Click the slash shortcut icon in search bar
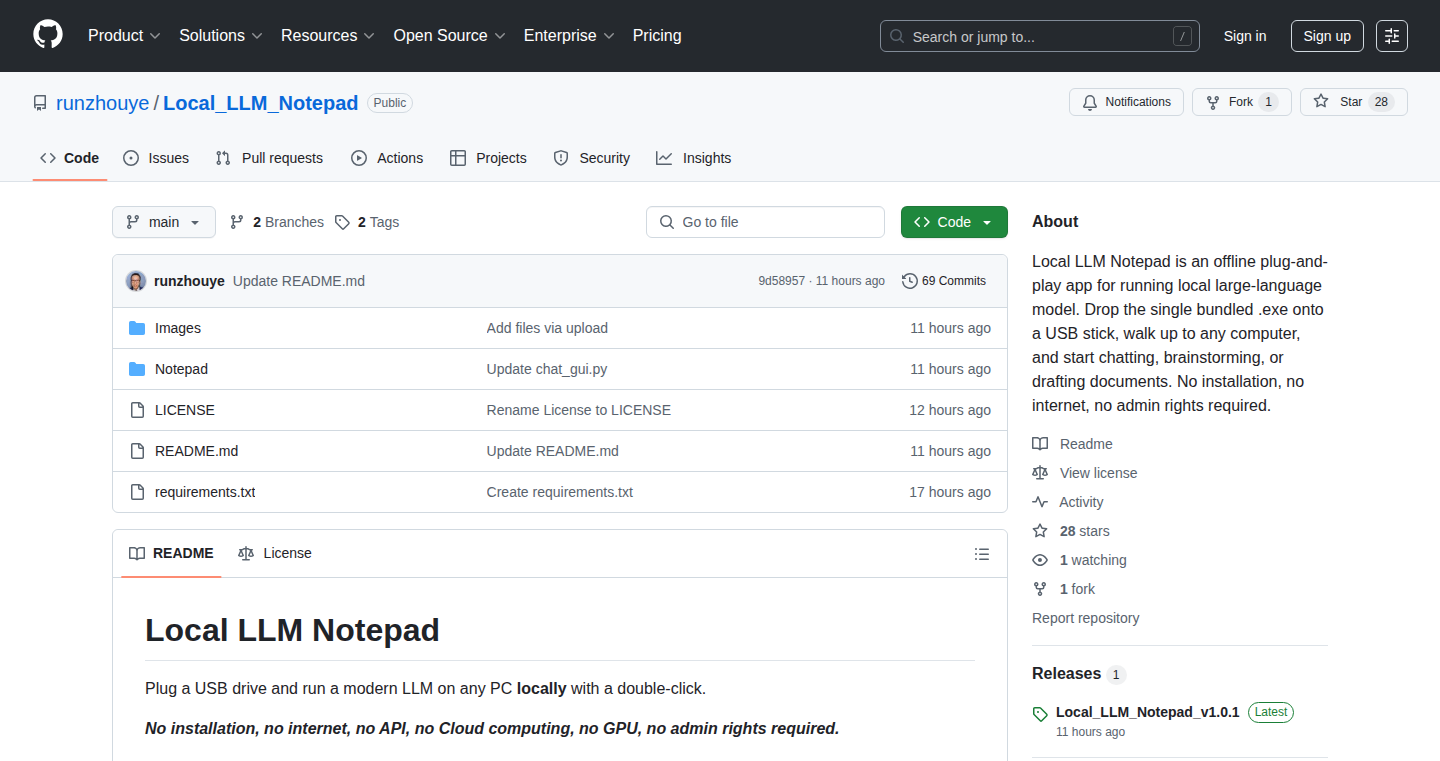Viewport: 1440px width, 761px height. point(1182,36)
